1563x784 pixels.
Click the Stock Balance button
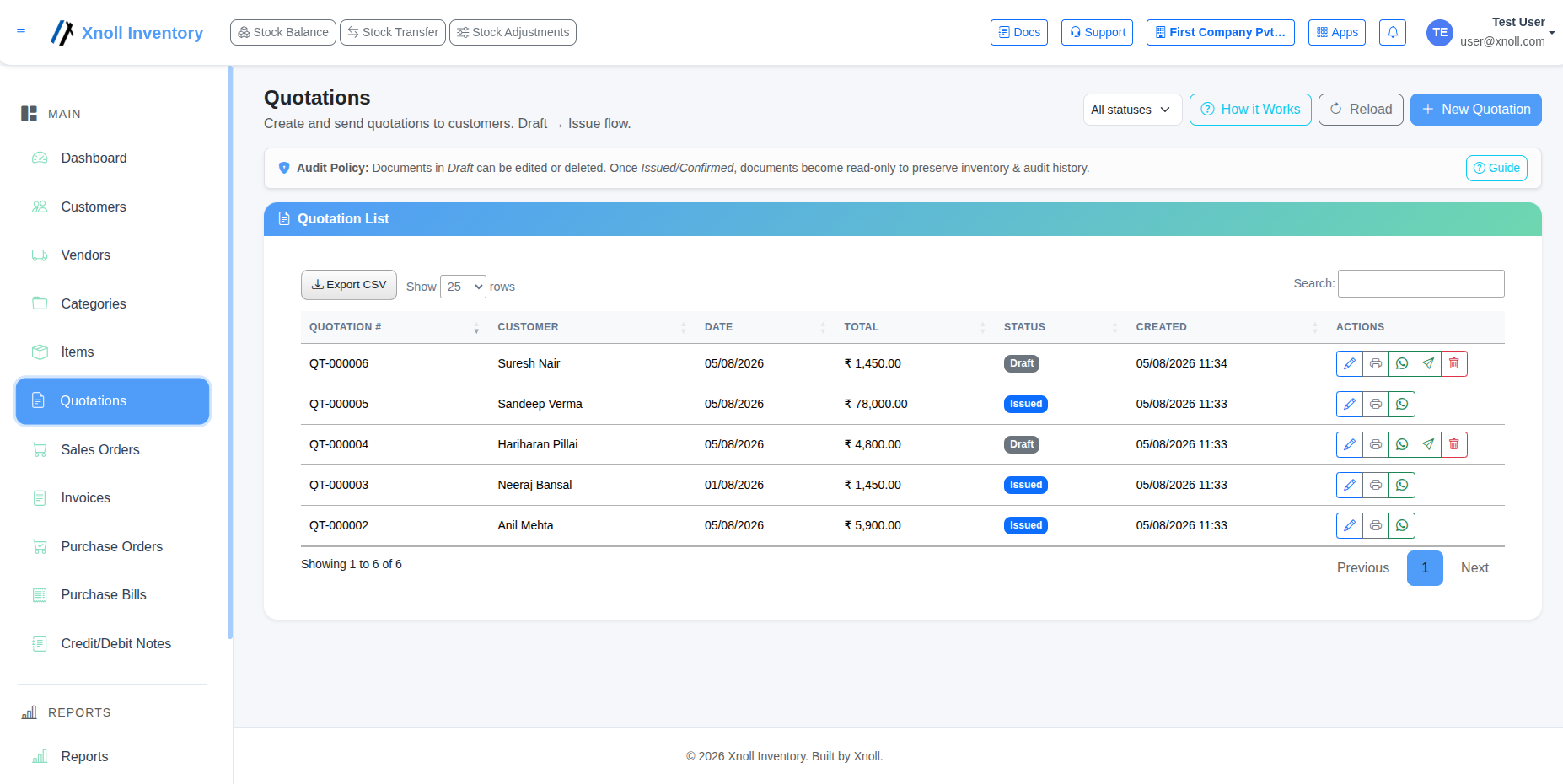click(283, 32)
